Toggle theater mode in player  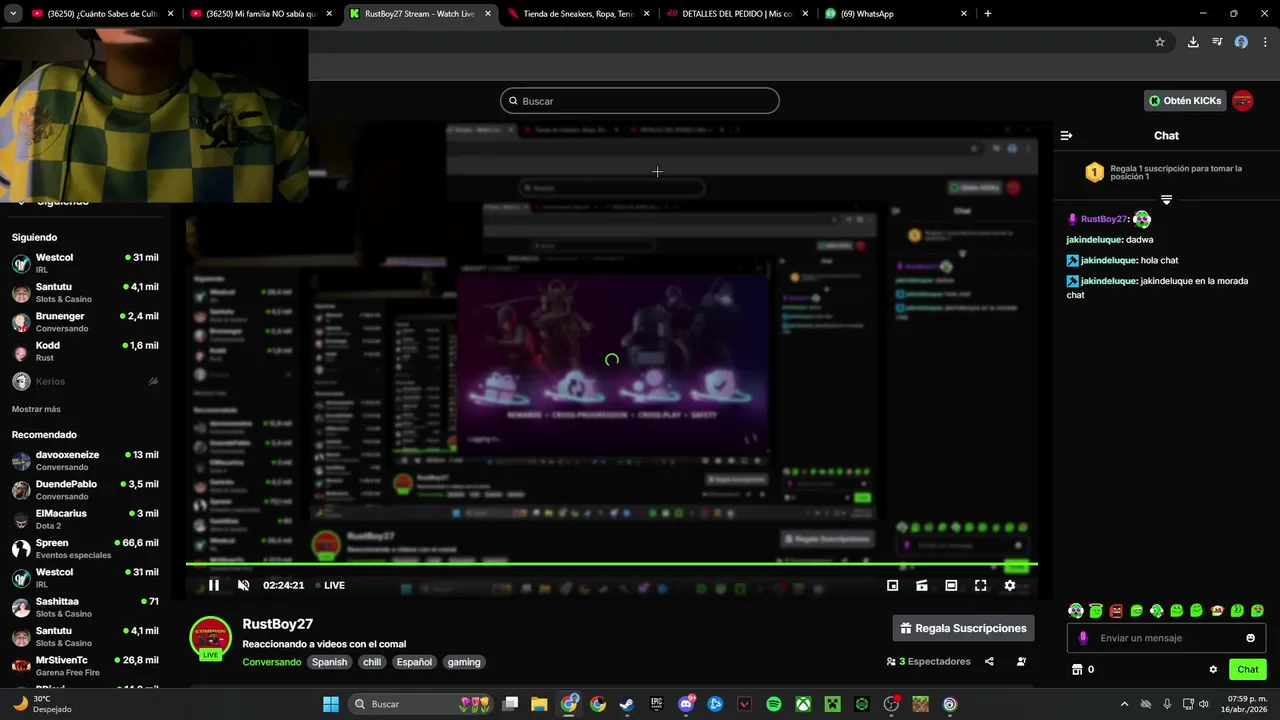(x=951, y=585)
